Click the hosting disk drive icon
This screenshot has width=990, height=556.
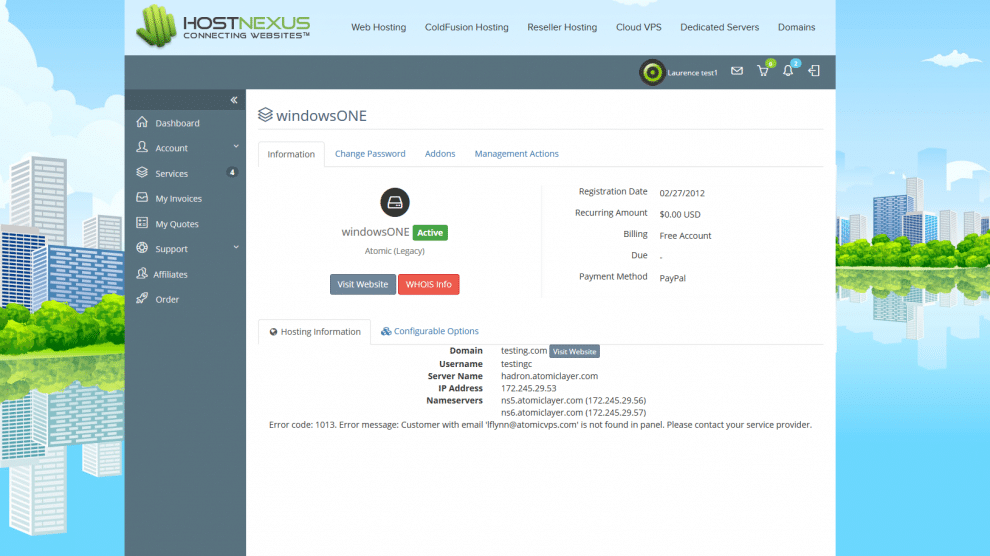click(395, 203)
